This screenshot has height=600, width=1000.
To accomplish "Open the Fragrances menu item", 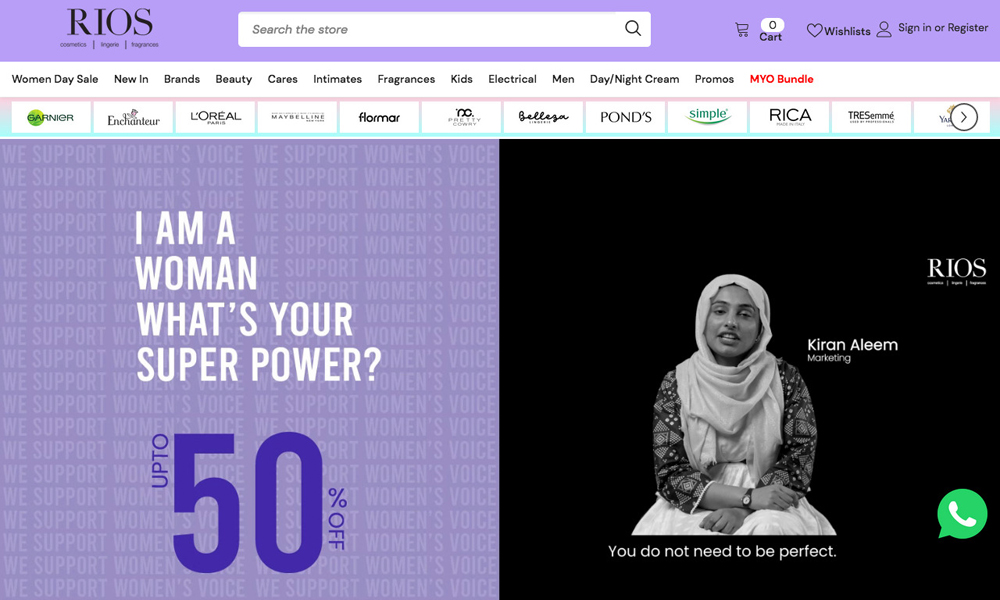I will (x=406, y=79).
